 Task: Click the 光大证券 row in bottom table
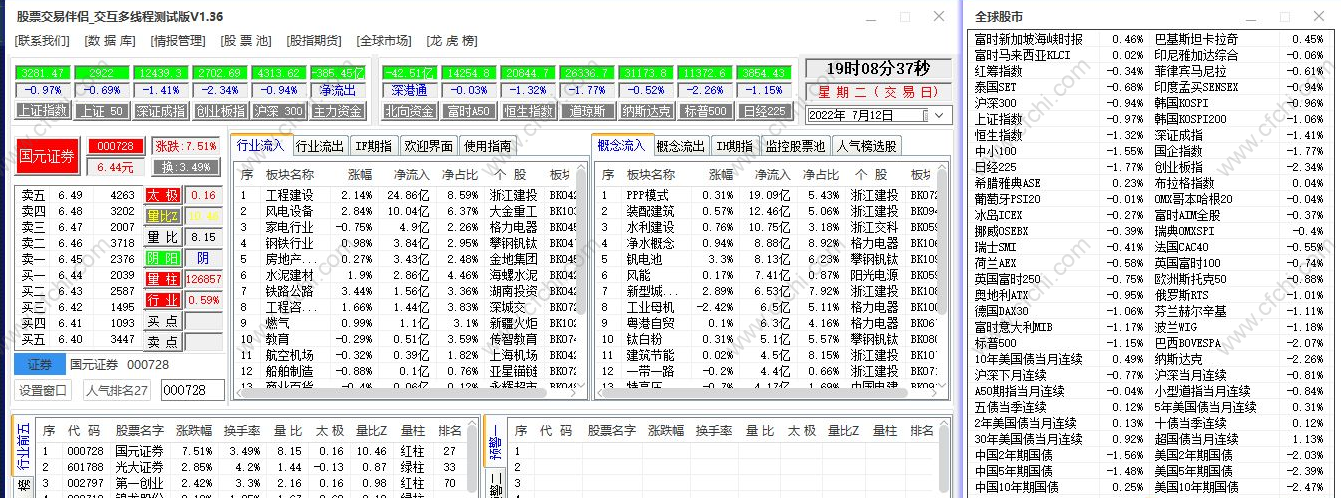[251, 467]
